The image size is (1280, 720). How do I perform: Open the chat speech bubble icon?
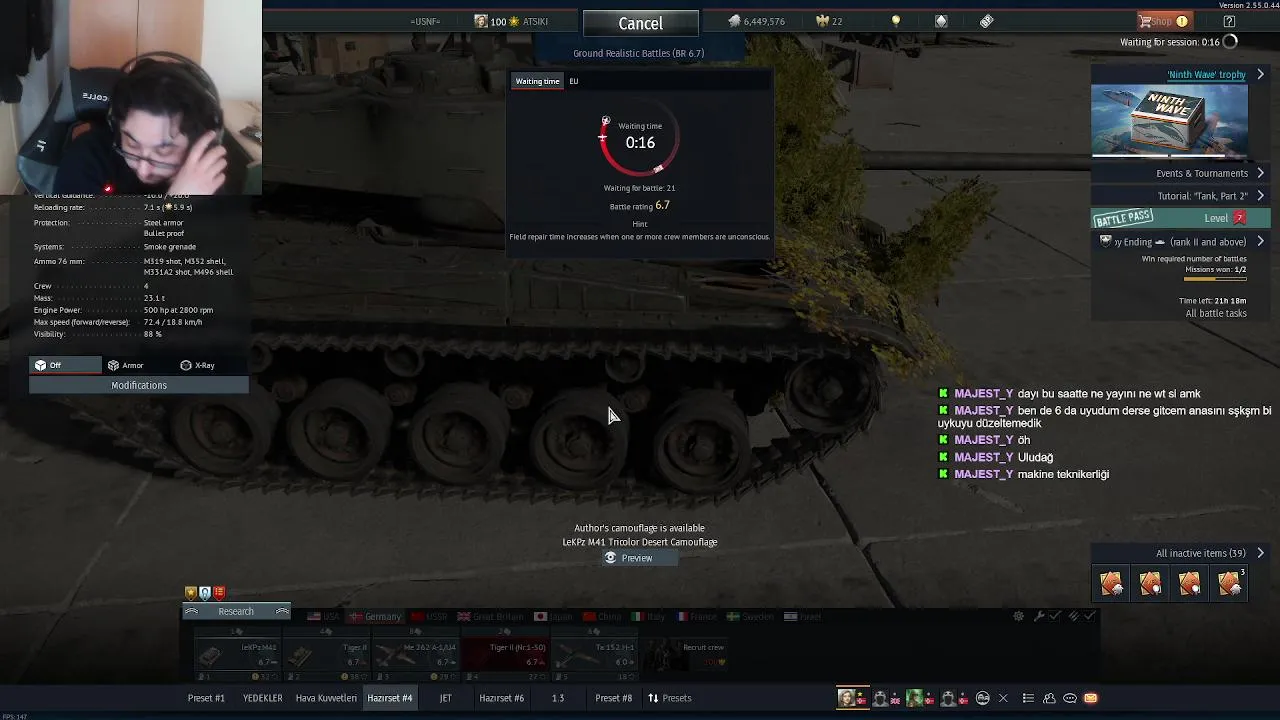pos(1070,698)
